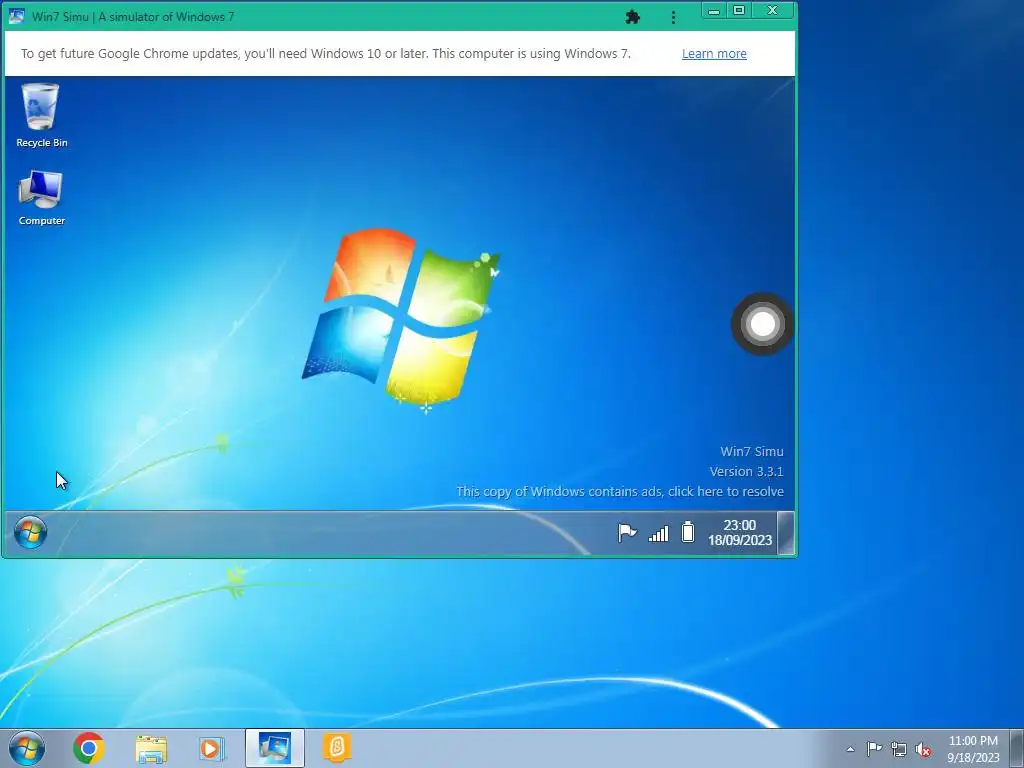Launch Google Chrome from host taskbar

point(89,748)
